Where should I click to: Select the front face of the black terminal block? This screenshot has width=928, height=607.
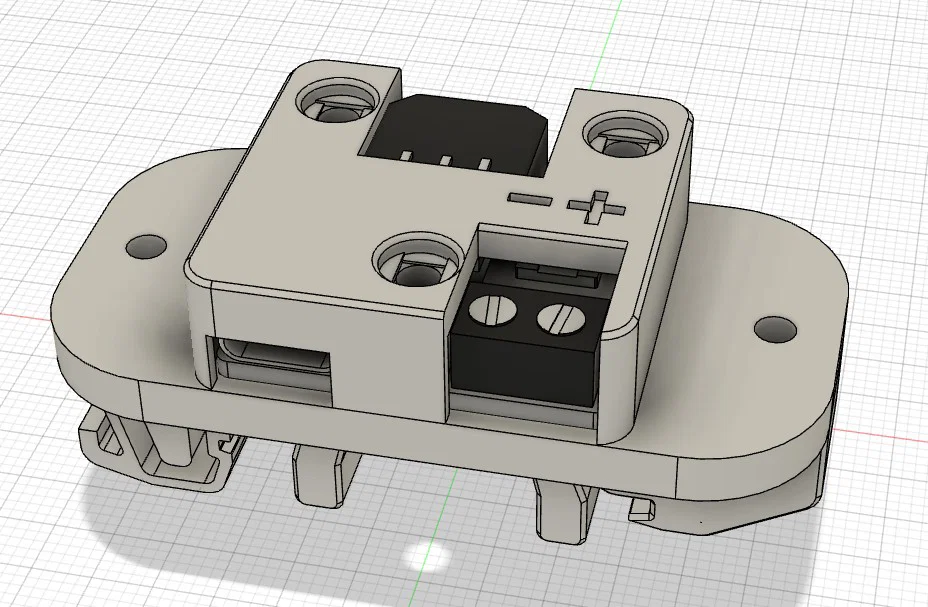coord(524,368)
